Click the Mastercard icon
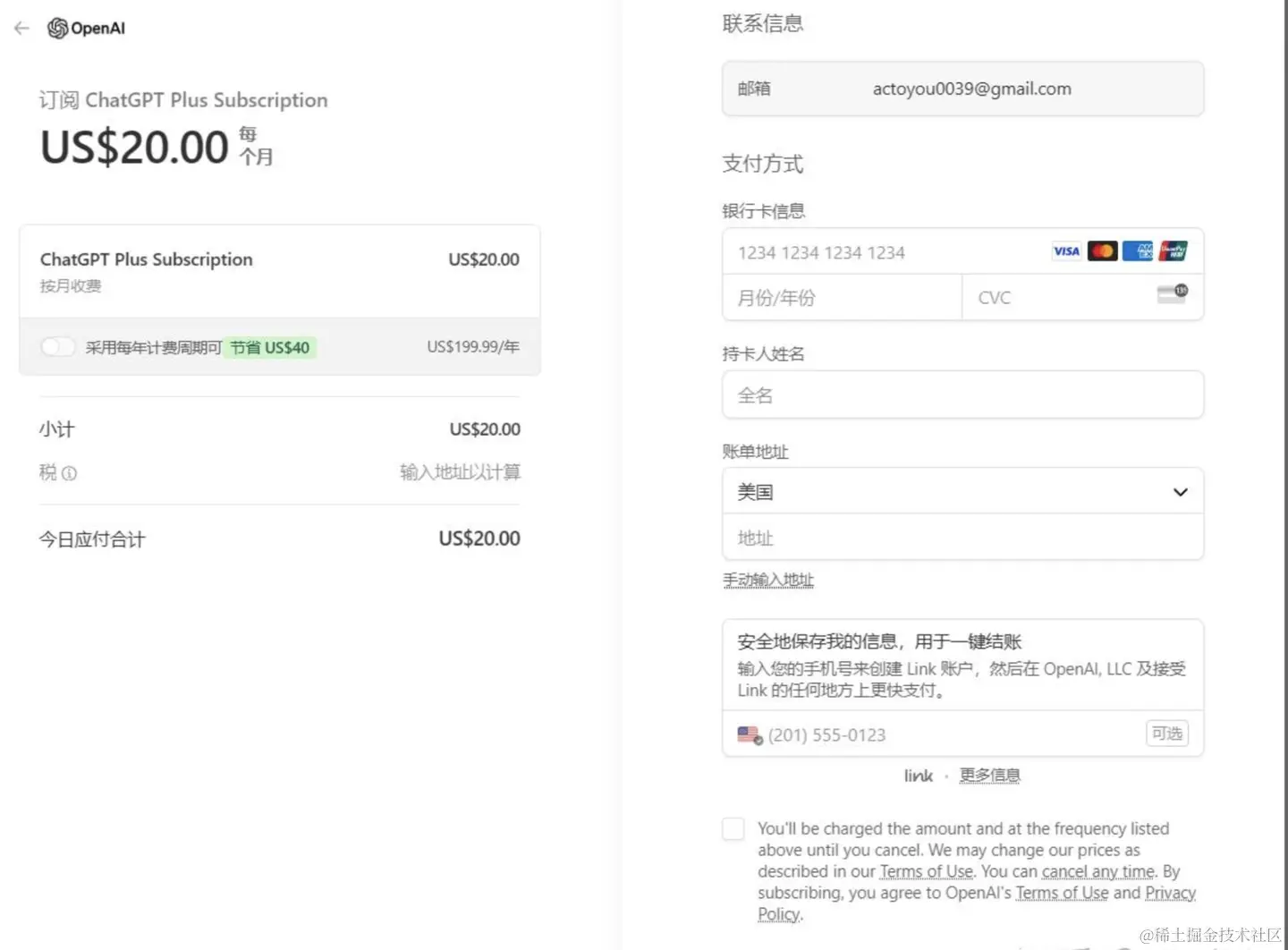Image resolution: width=1288 pixels, height=950 pixels. (x=1102, y=251)
